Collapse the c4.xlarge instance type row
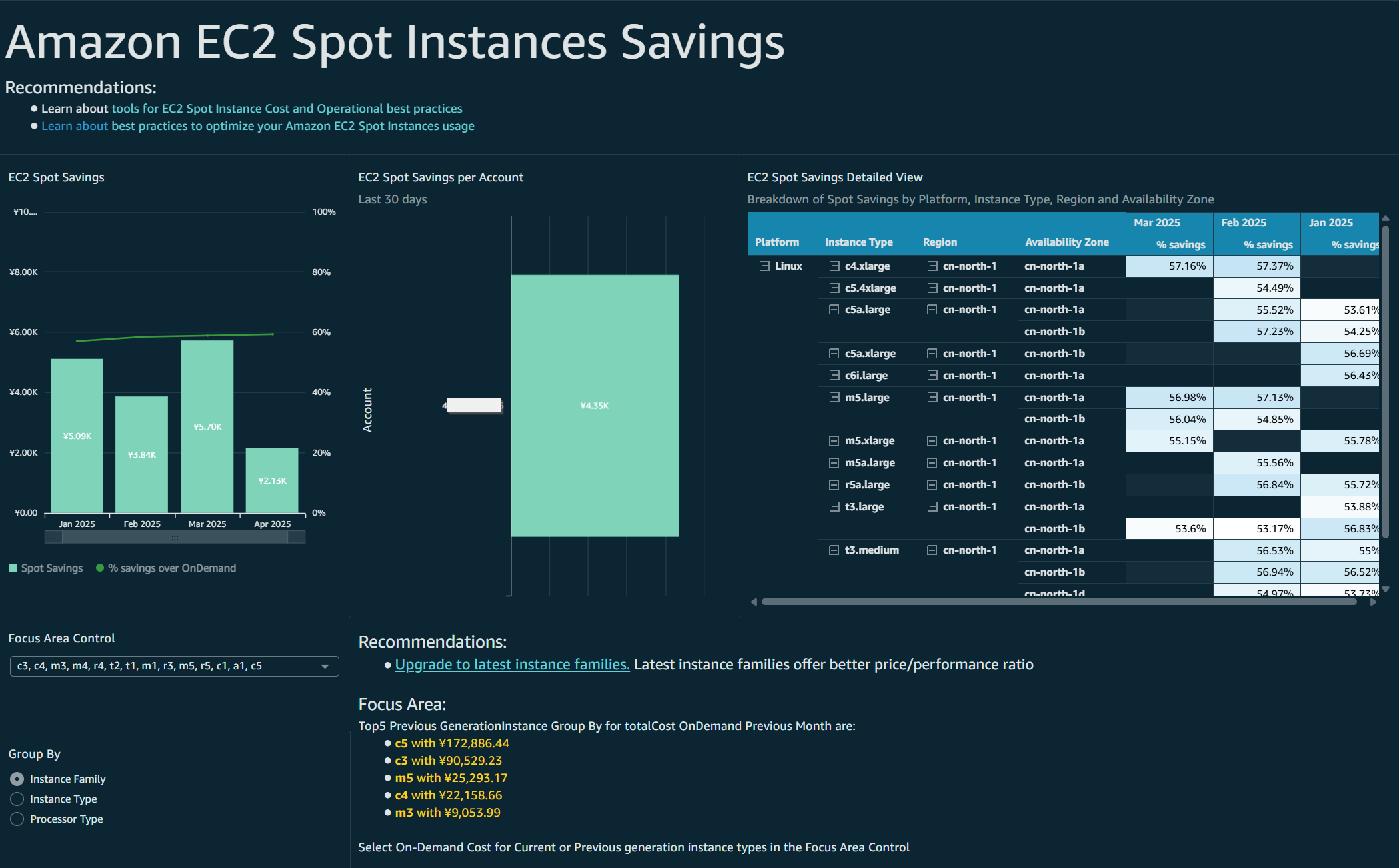 tap(834, 266)
